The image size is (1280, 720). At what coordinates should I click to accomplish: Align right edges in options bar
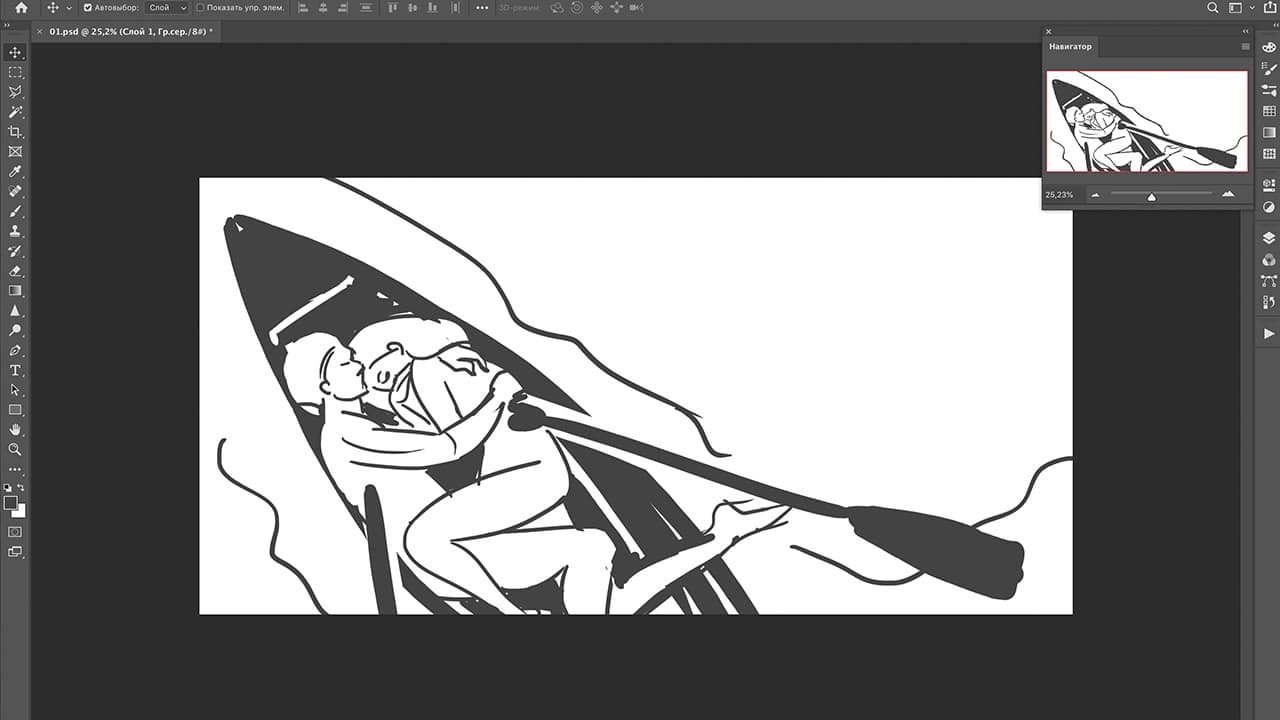coord(345,7)
